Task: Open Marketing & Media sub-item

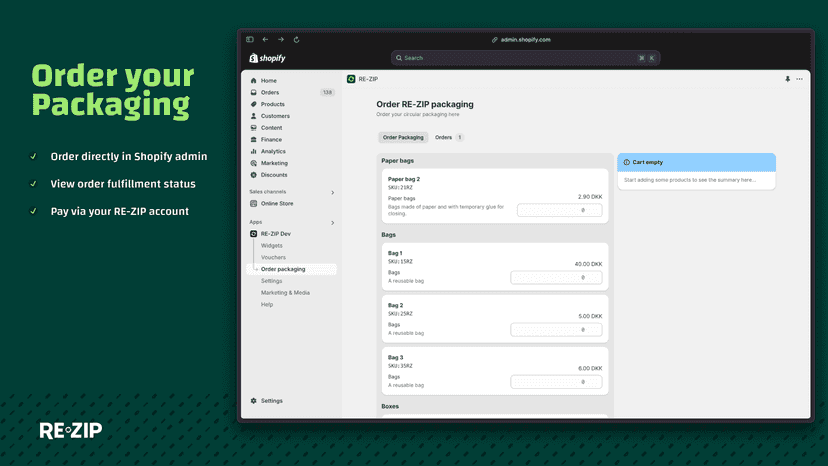Action: coord(285,293)
